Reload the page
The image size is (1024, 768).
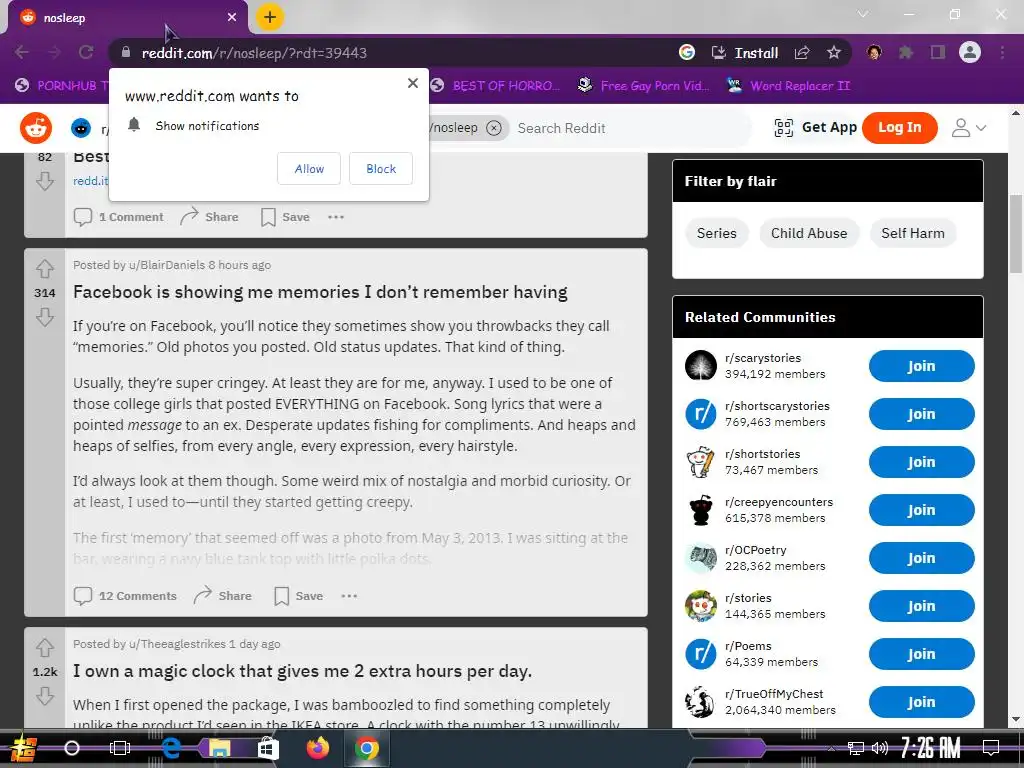pyautogui.click(x=86, y=52)
